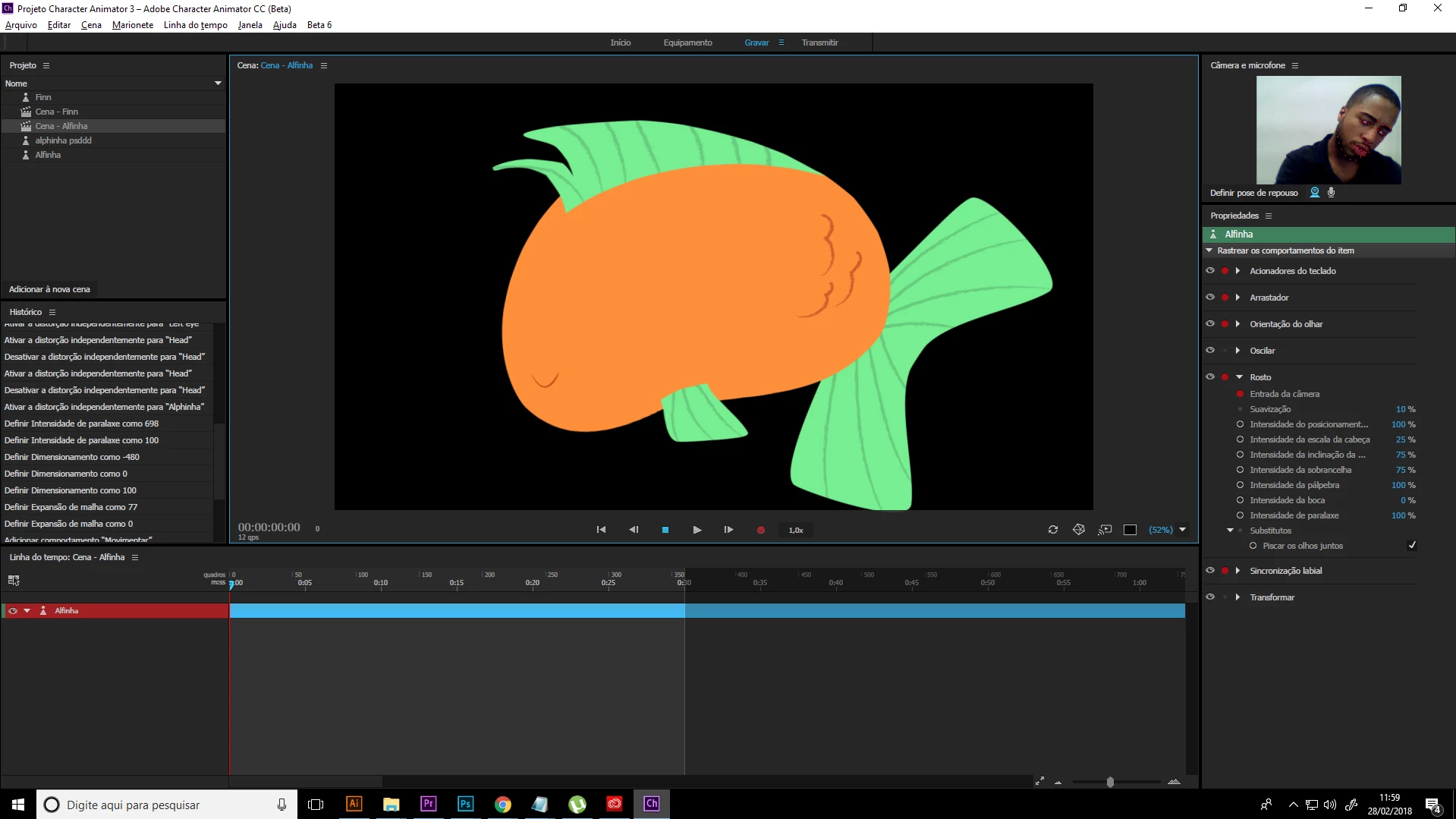Click the blue stop button
This screenshot has width=1456, height=819.
[x=665, y=530]
